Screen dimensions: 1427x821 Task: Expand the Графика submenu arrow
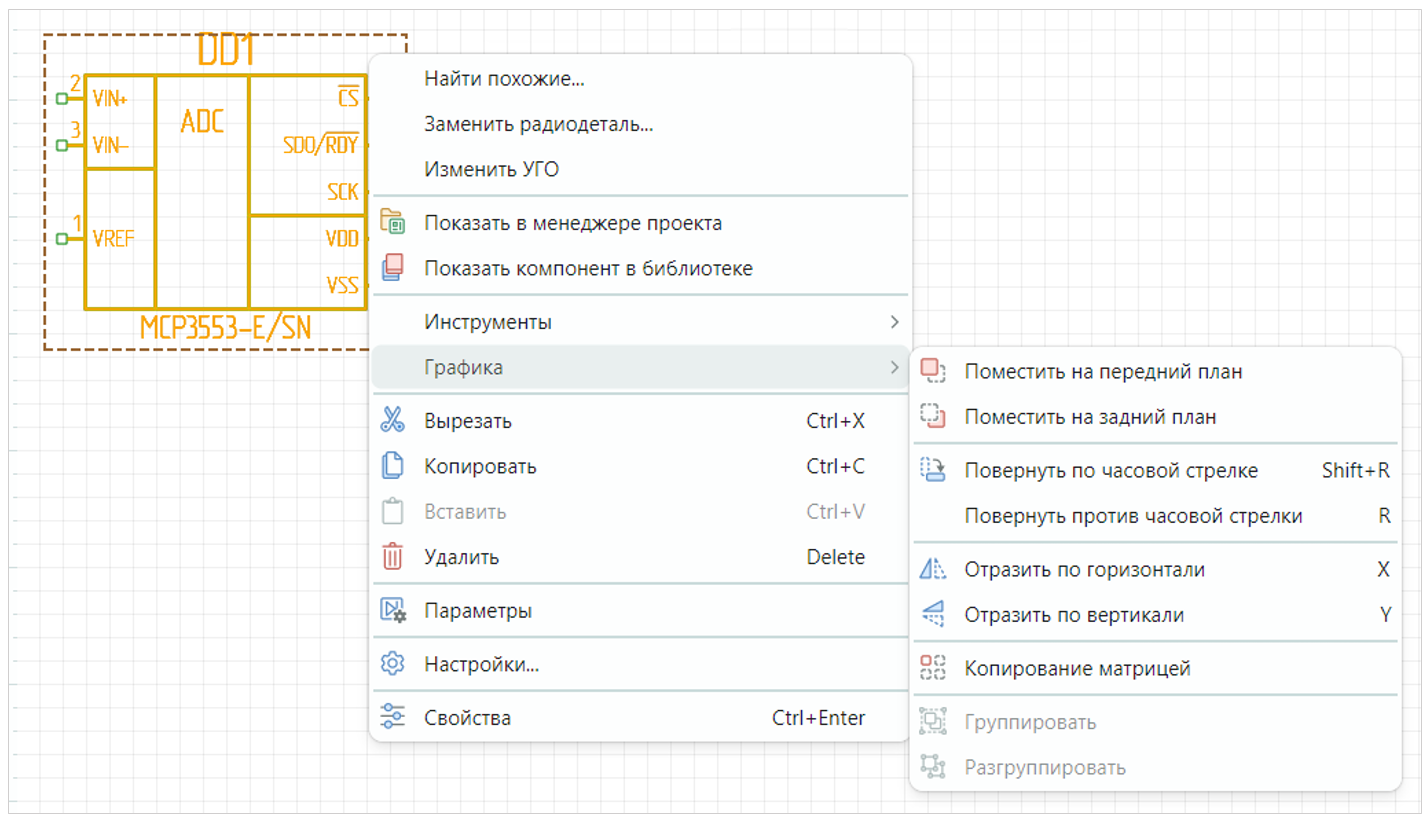[894, 368]
